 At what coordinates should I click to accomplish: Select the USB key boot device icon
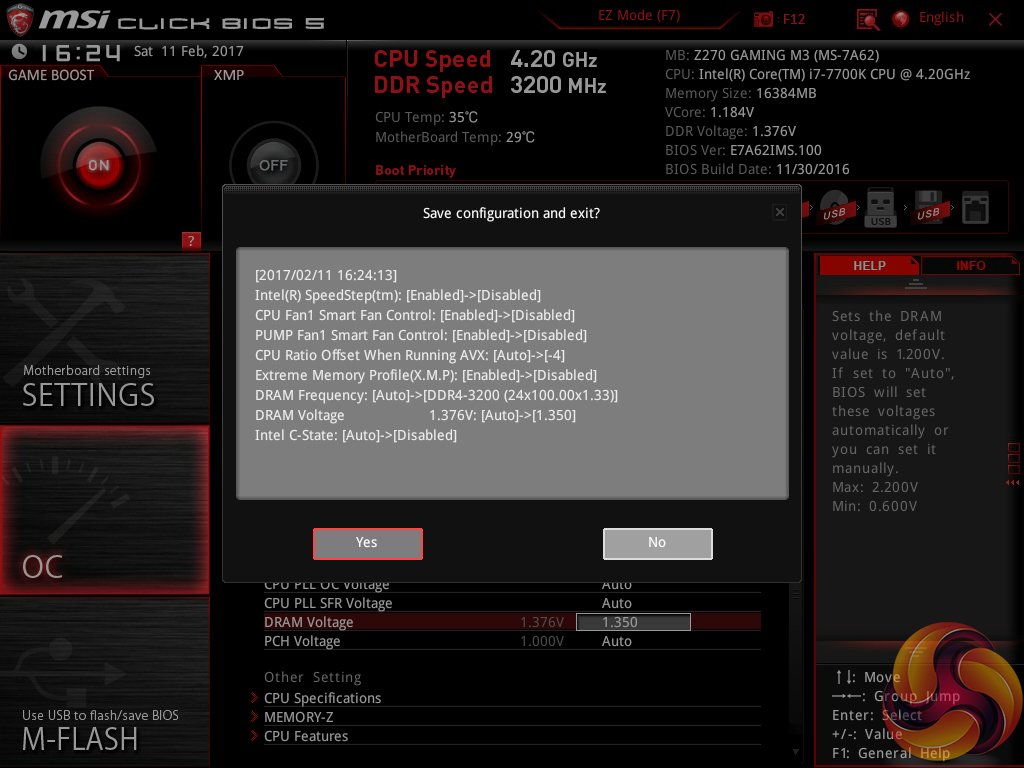[880, 208]
